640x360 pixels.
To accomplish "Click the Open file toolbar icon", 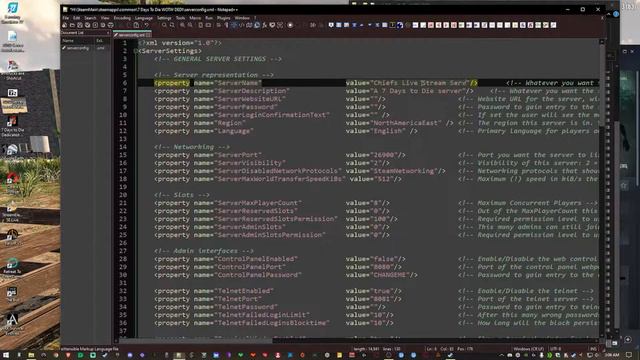I will (x=73, y=25).
